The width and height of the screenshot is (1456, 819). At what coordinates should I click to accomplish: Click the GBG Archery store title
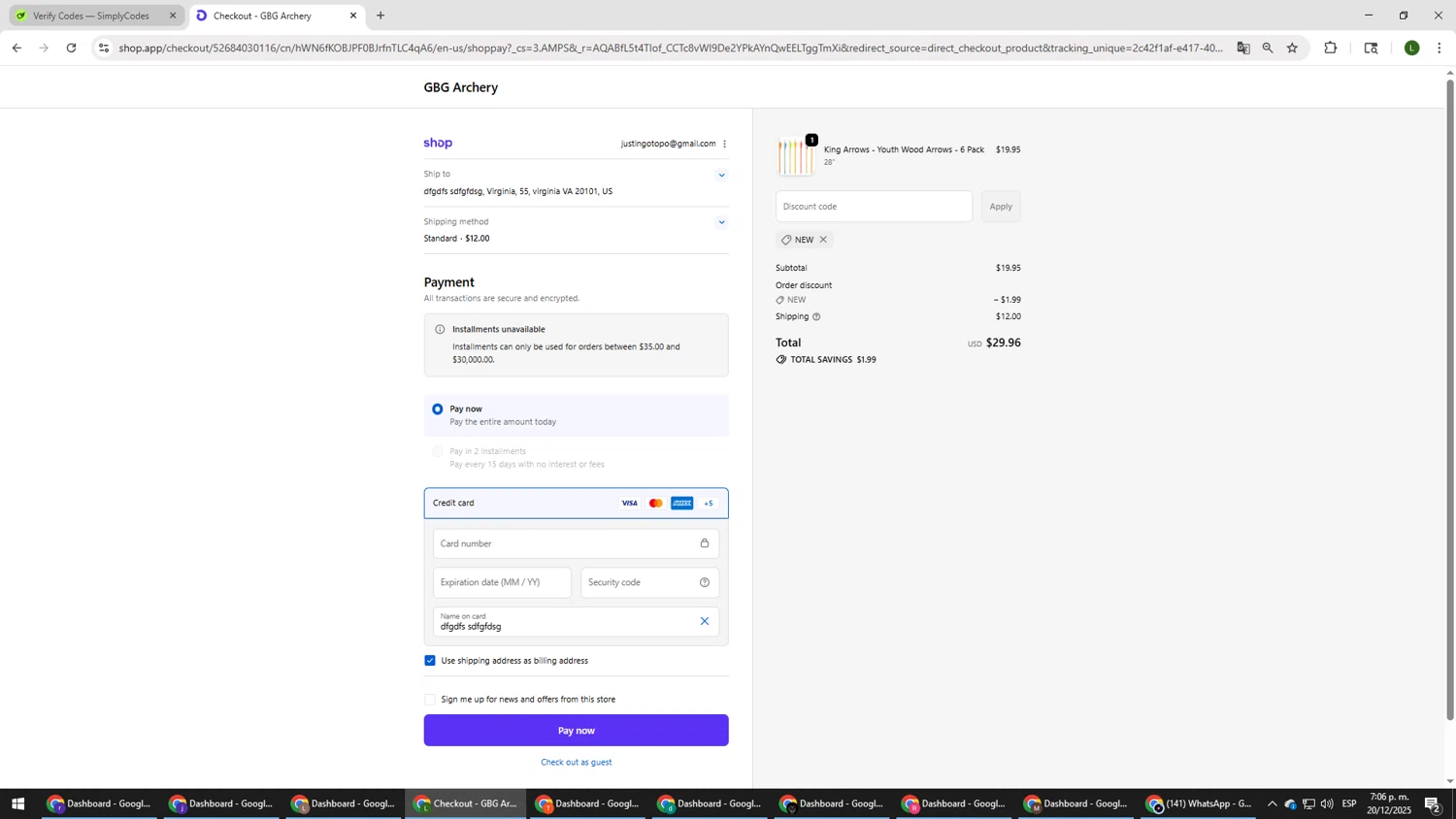click(461, 87)
